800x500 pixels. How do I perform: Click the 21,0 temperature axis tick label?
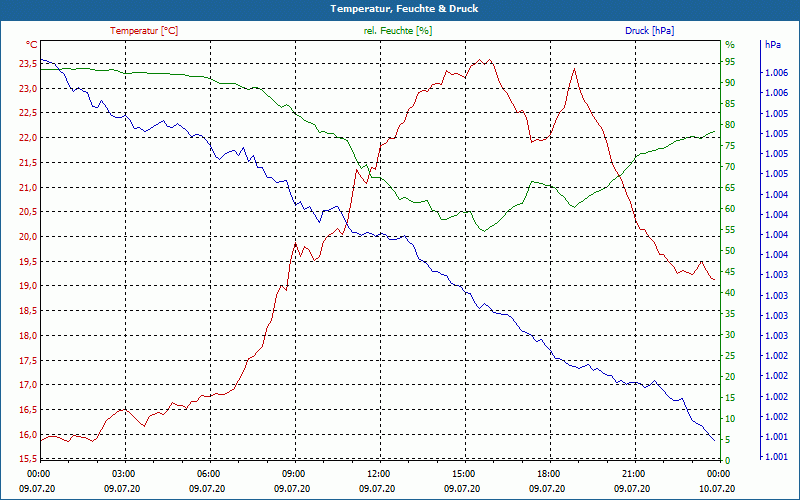28,188
